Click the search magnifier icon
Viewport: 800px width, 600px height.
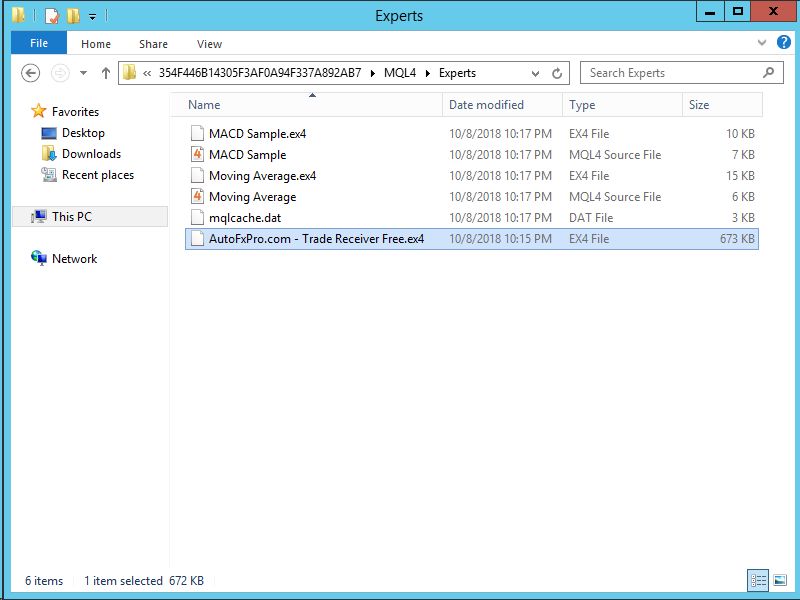(x=768, y=73)
